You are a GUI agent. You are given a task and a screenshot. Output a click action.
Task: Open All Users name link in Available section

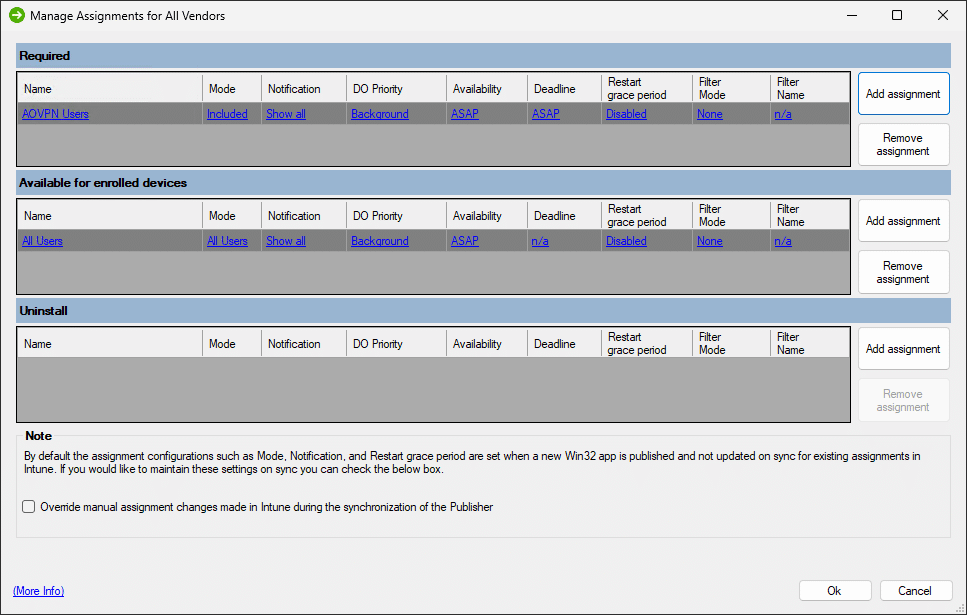point(42,241)
